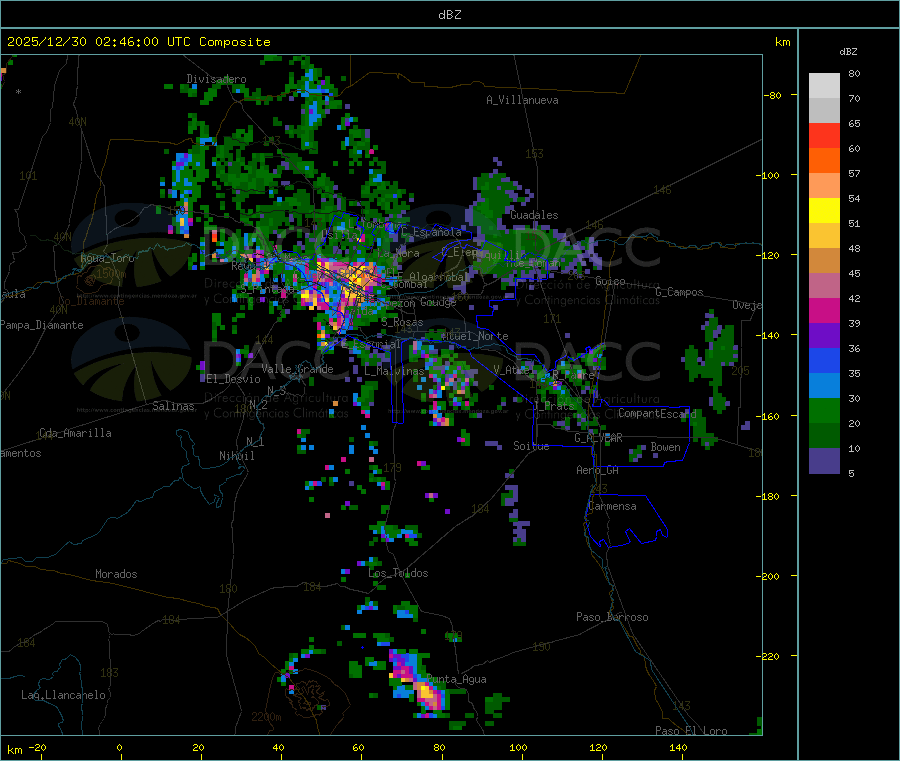Click the red 60-65 dBZ legend swatch
Viewport: 900px width, 761px height.
(824, 135)
